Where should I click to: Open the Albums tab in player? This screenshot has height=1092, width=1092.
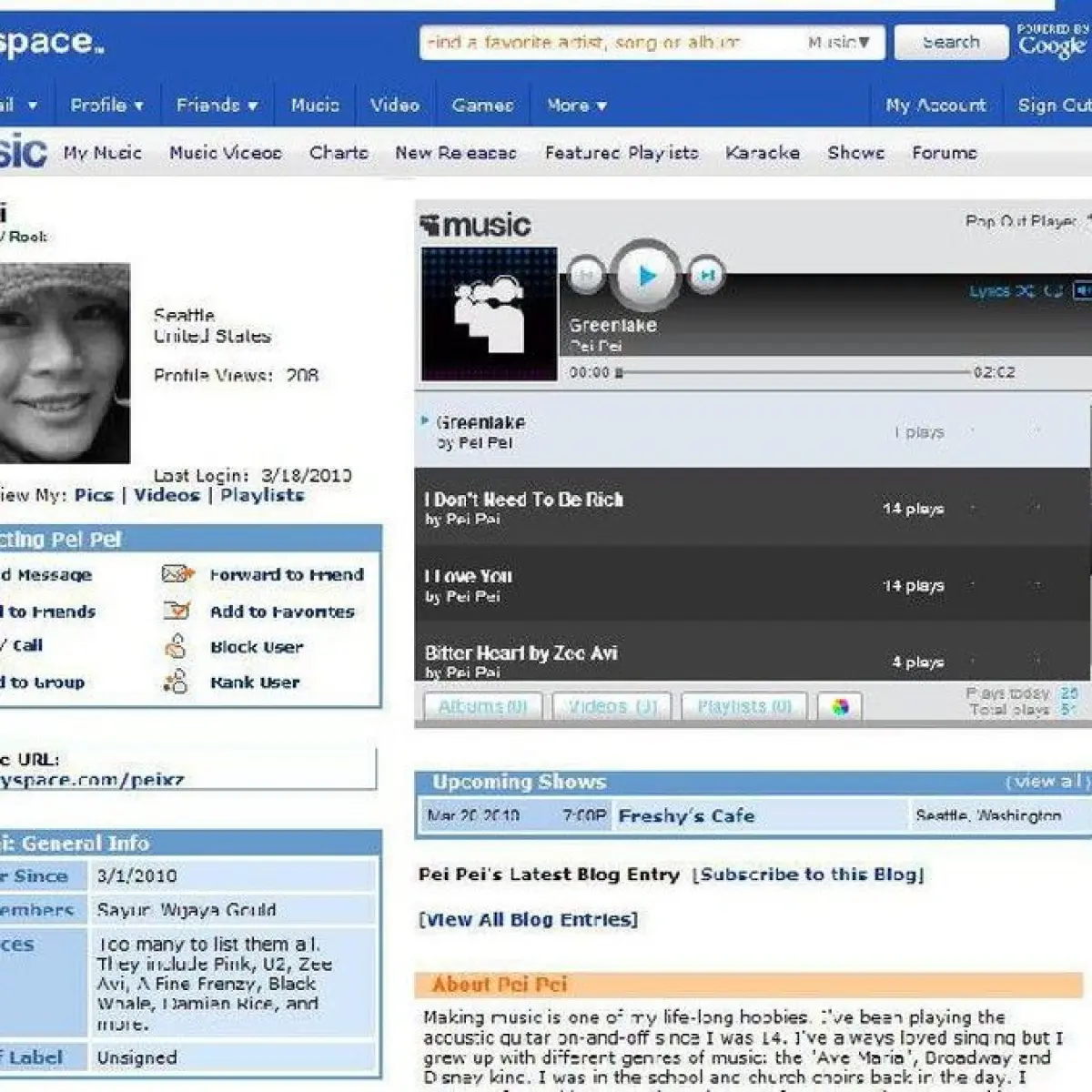coord(482,706)
